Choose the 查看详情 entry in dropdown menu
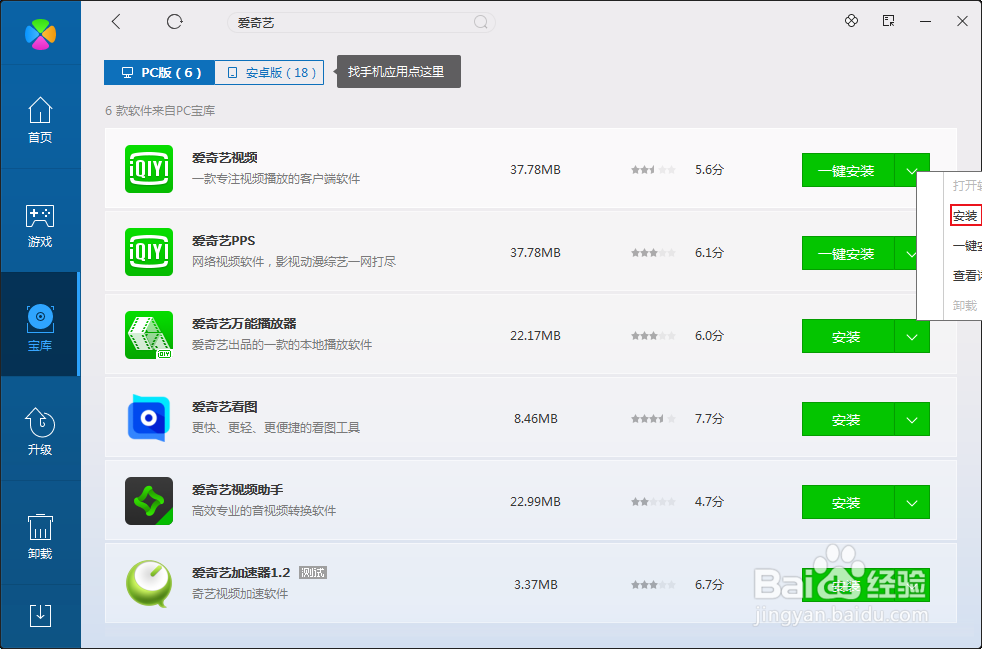The height and width of the screenshot is (649, 982). coord(967,276)
